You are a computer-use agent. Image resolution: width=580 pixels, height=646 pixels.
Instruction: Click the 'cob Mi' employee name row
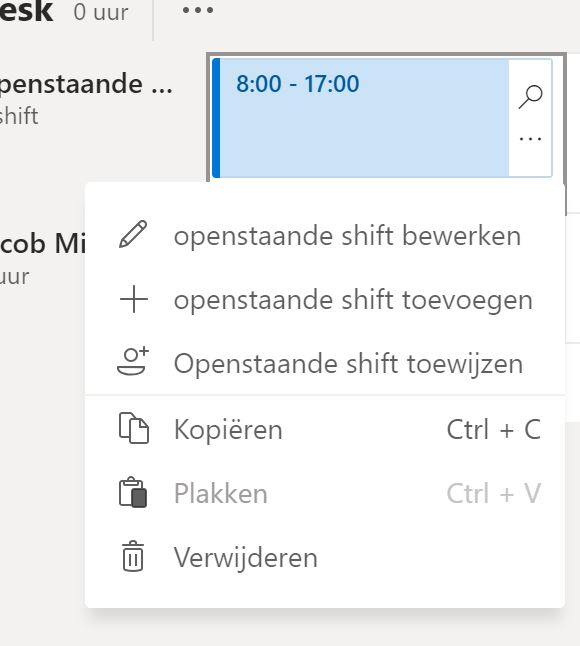43,243
